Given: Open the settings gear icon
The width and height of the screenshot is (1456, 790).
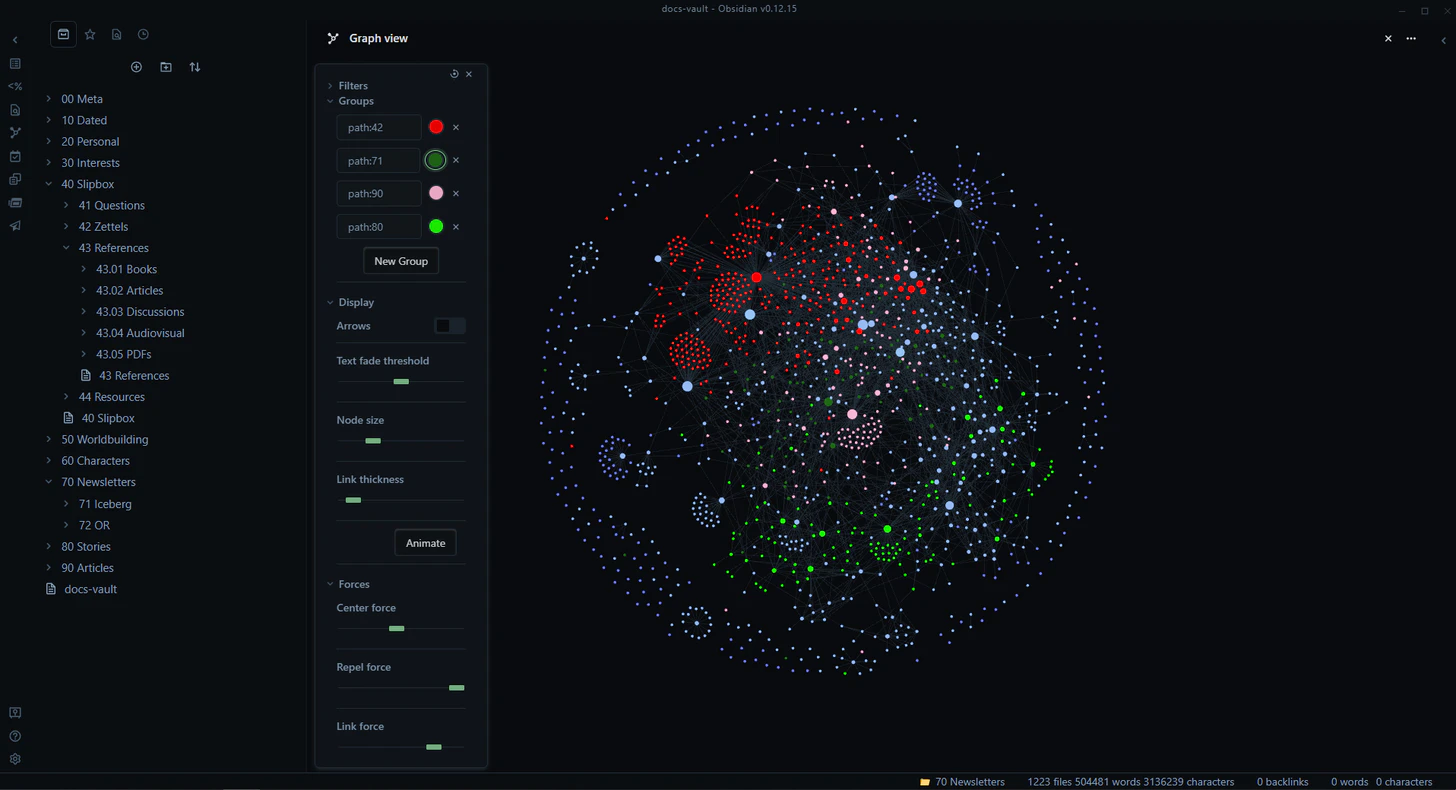Looking at the screenshot, I should tap(15, 759).
